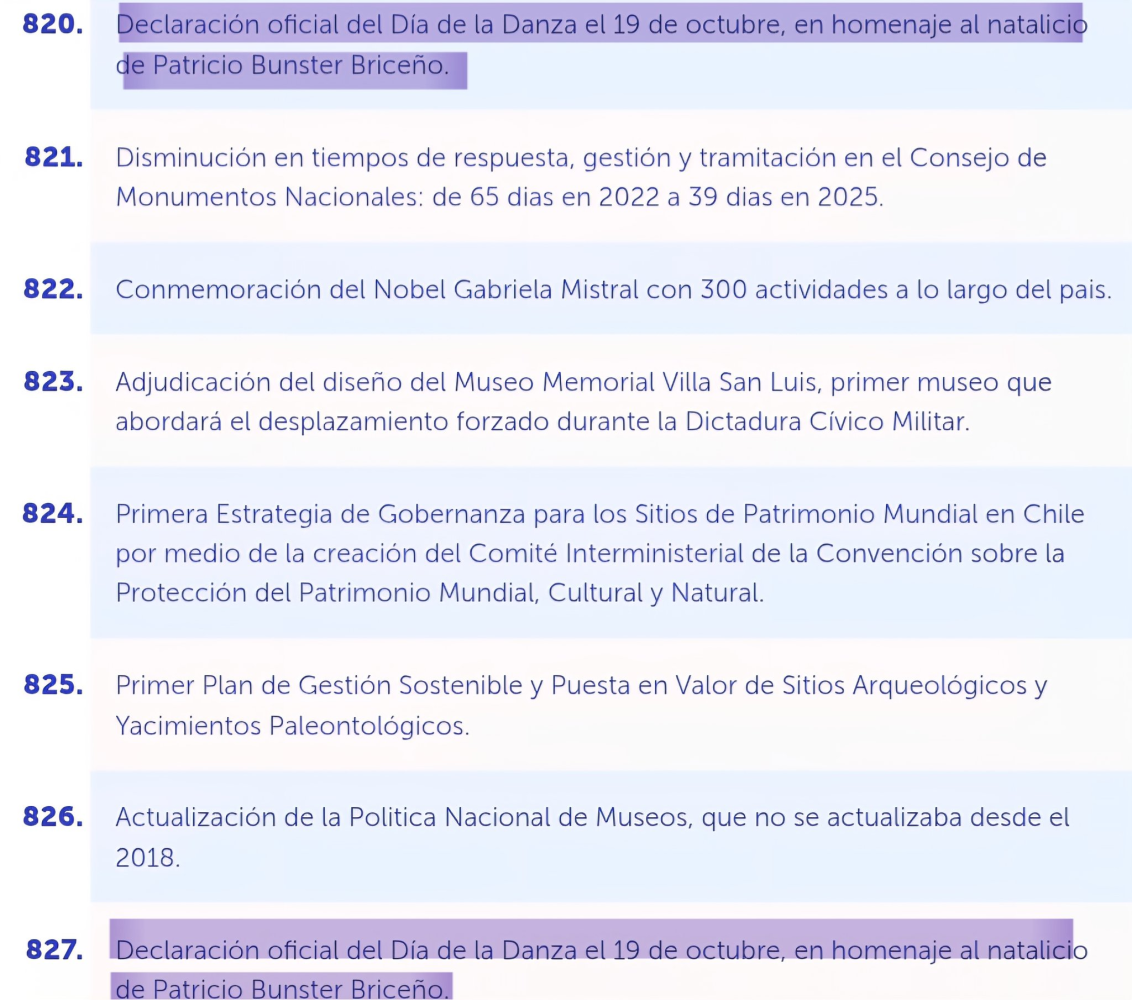
Task: Click the number 825 list marker
Action: click(x=52, y=685)
